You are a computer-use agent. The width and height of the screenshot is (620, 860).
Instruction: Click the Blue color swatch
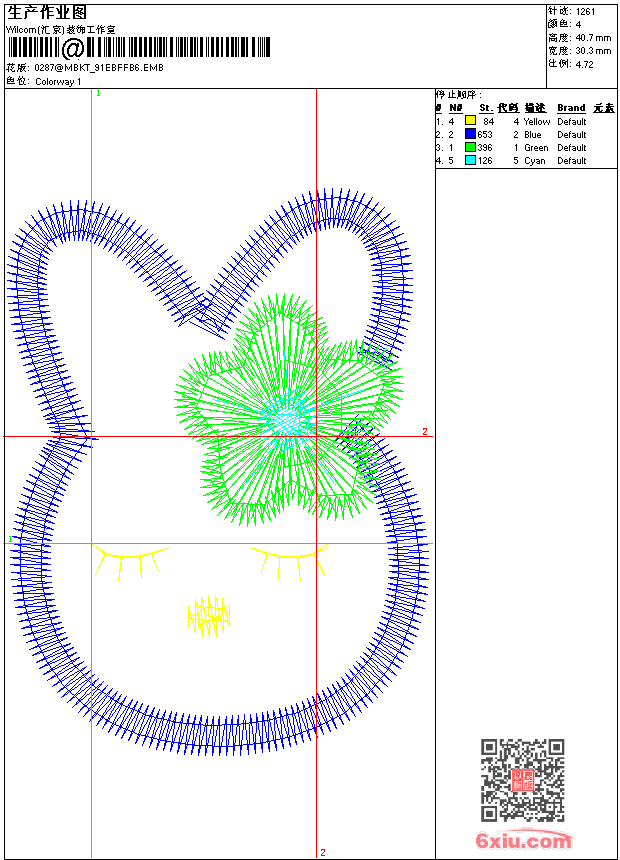[x=470, y=134]
